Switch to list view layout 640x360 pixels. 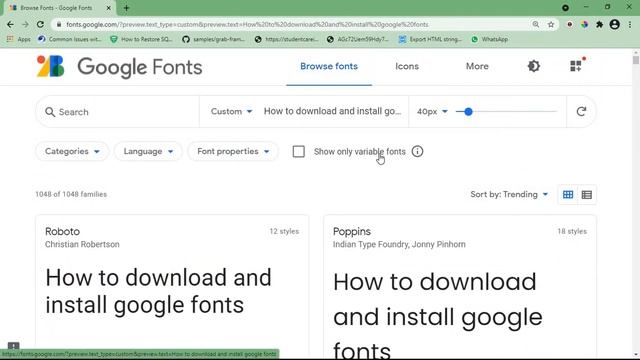click(587, 195)
